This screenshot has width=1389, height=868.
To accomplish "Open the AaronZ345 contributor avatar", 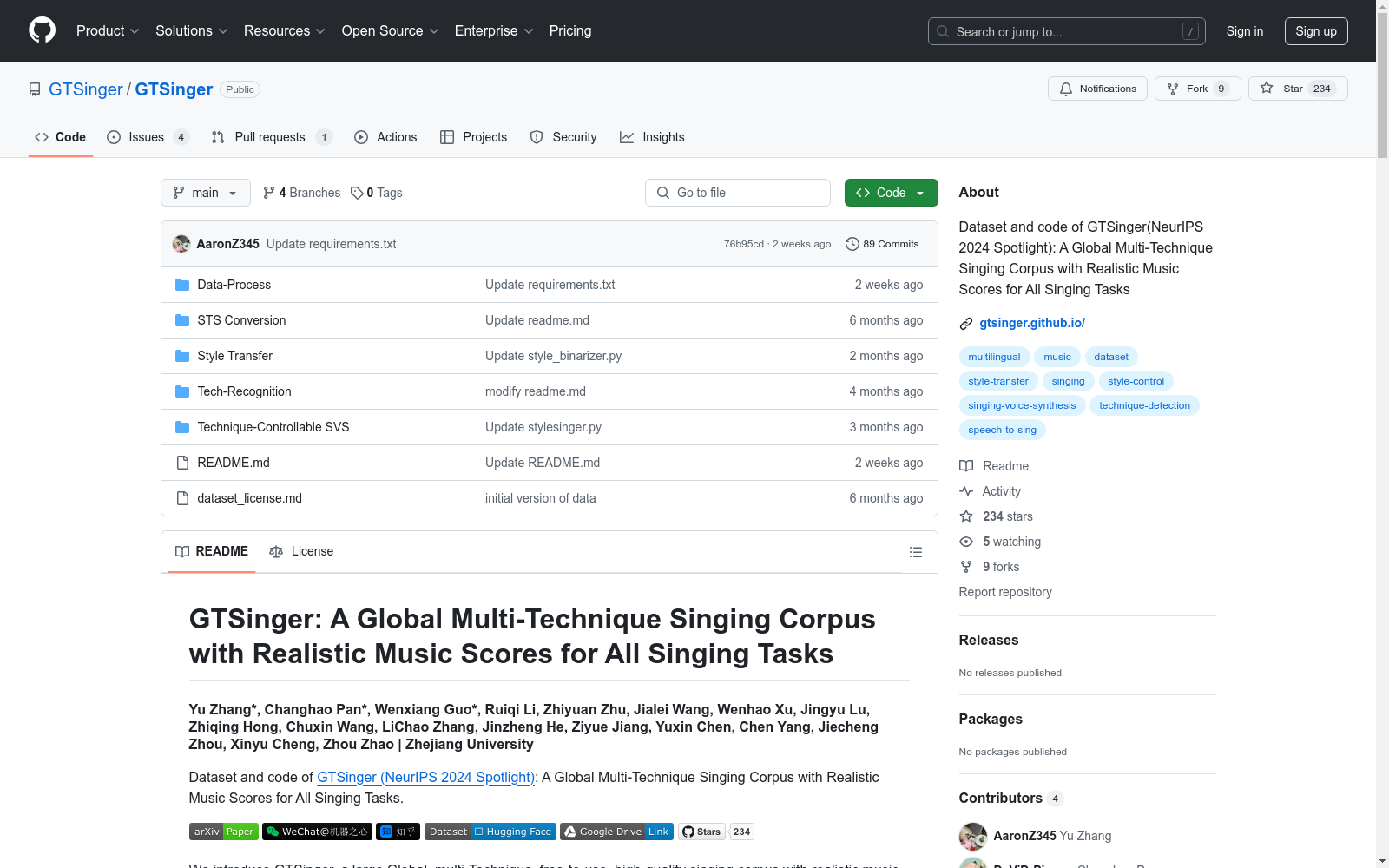I will coord(973,836).
